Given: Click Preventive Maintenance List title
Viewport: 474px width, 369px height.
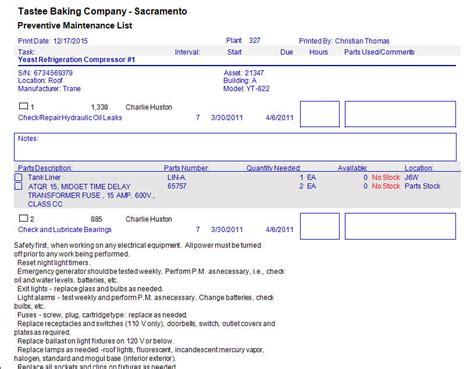Looking at the screenshot, I should click(75, 25).
